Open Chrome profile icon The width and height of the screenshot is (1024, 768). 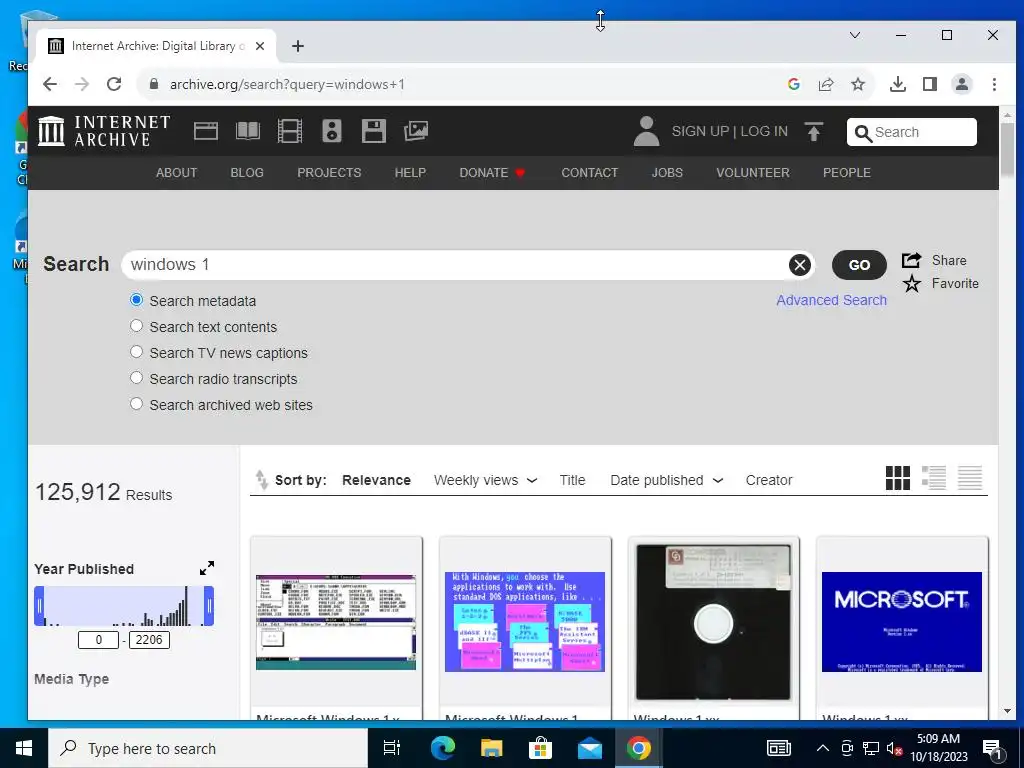tap(962, 84)
